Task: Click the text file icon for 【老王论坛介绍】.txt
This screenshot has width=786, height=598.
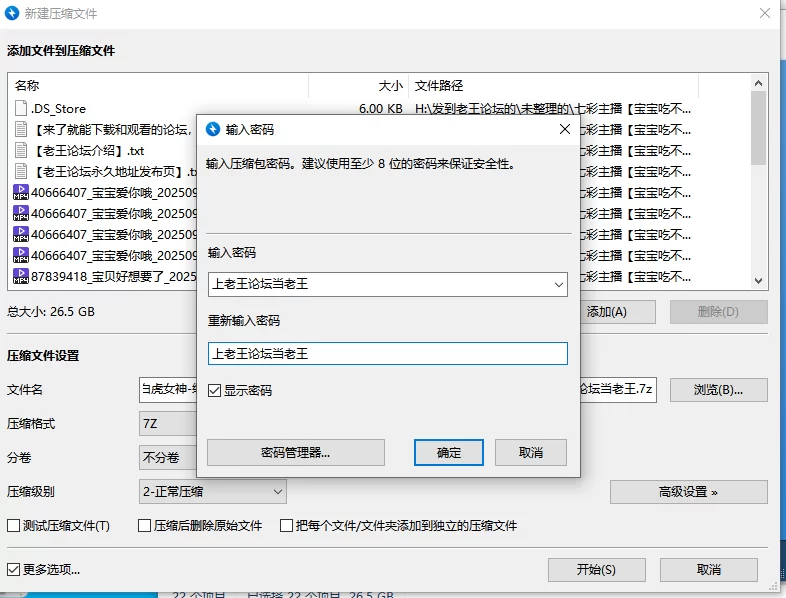Action: point(21,150)
